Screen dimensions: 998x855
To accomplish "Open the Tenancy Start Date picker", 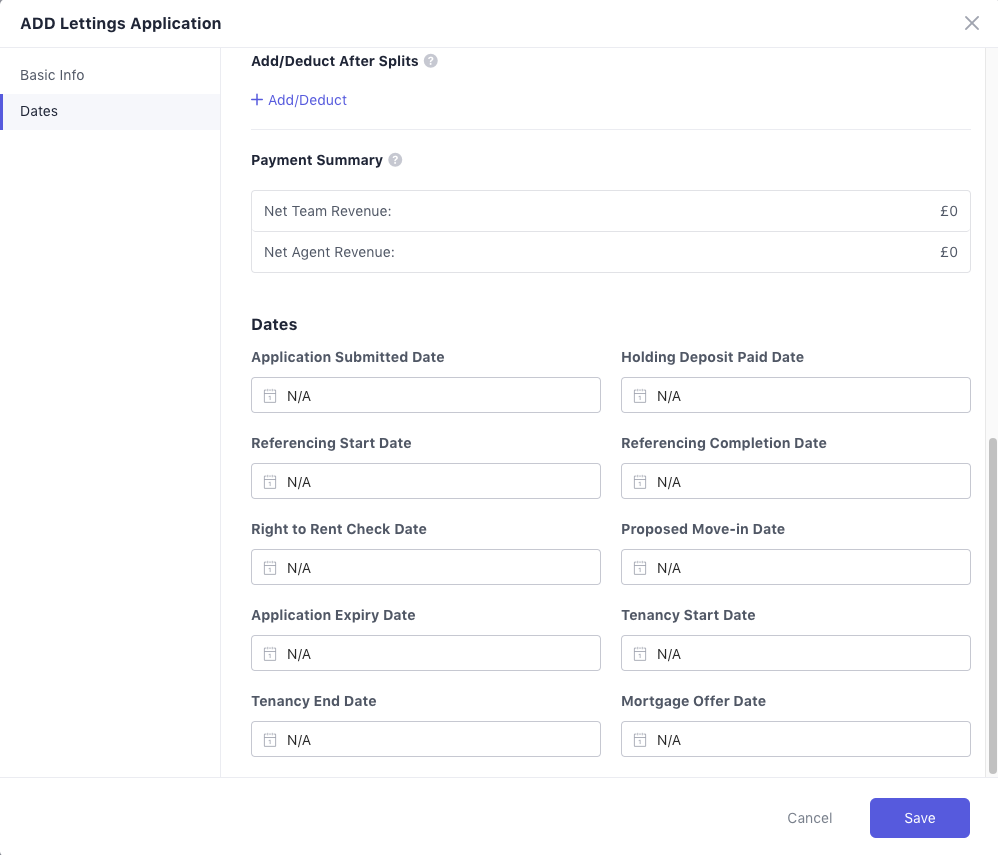I will 795,654.
